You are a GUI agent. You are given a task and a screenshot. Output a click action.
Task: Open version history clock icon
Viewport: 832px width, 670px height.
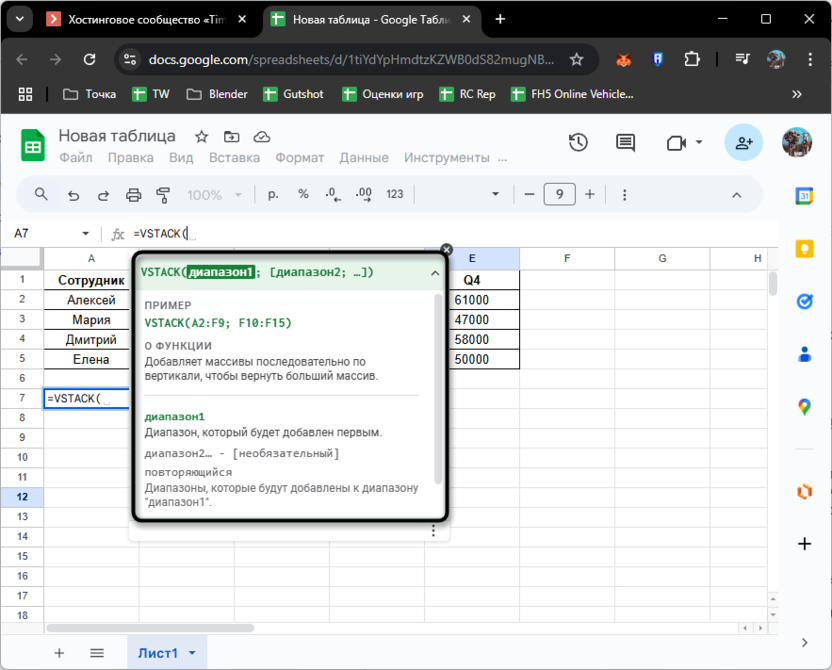tap(578, 143)
